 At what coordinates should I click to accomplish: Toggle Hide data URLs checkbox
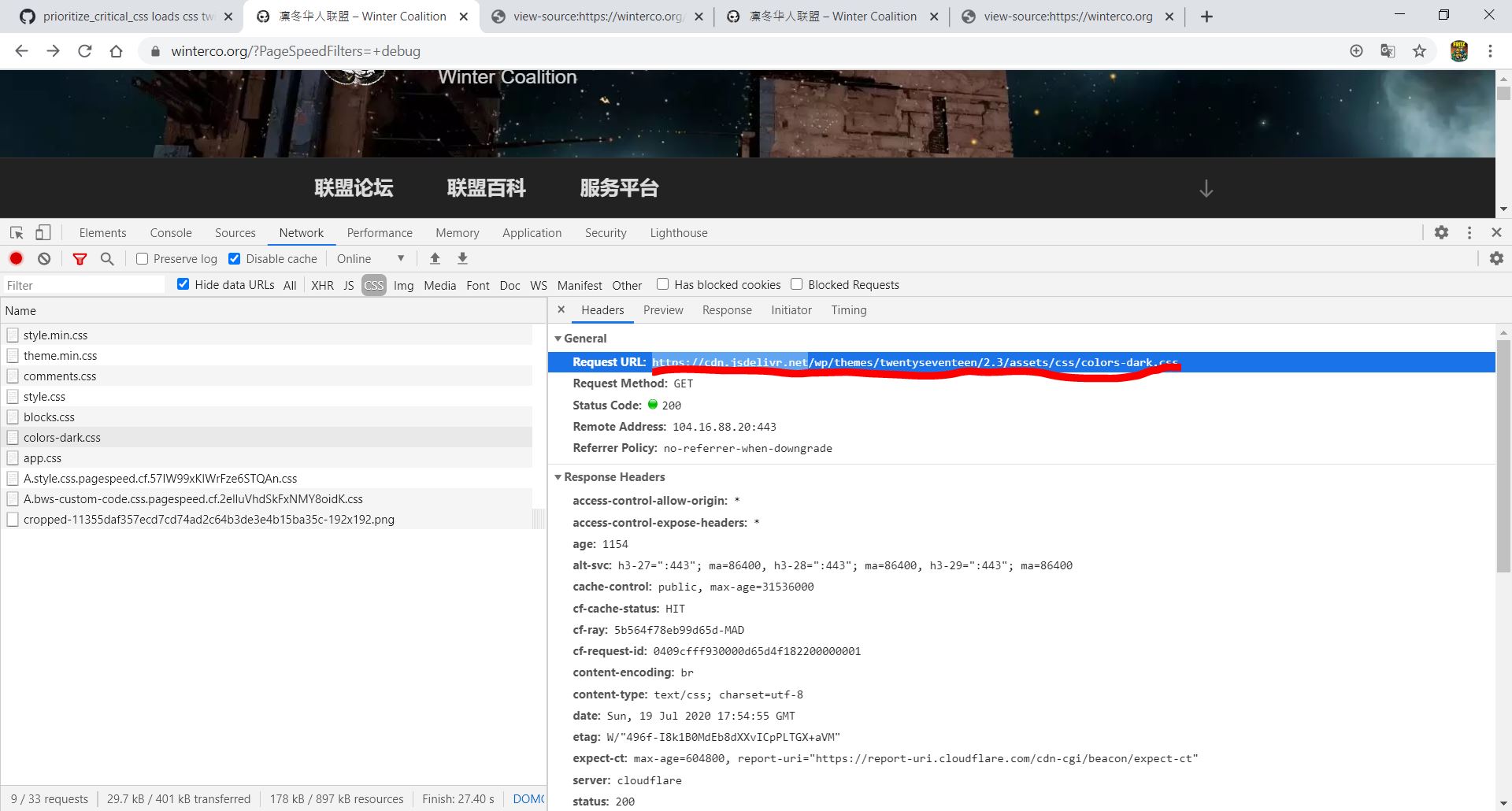pyautogui.click(x=183, y=284)
